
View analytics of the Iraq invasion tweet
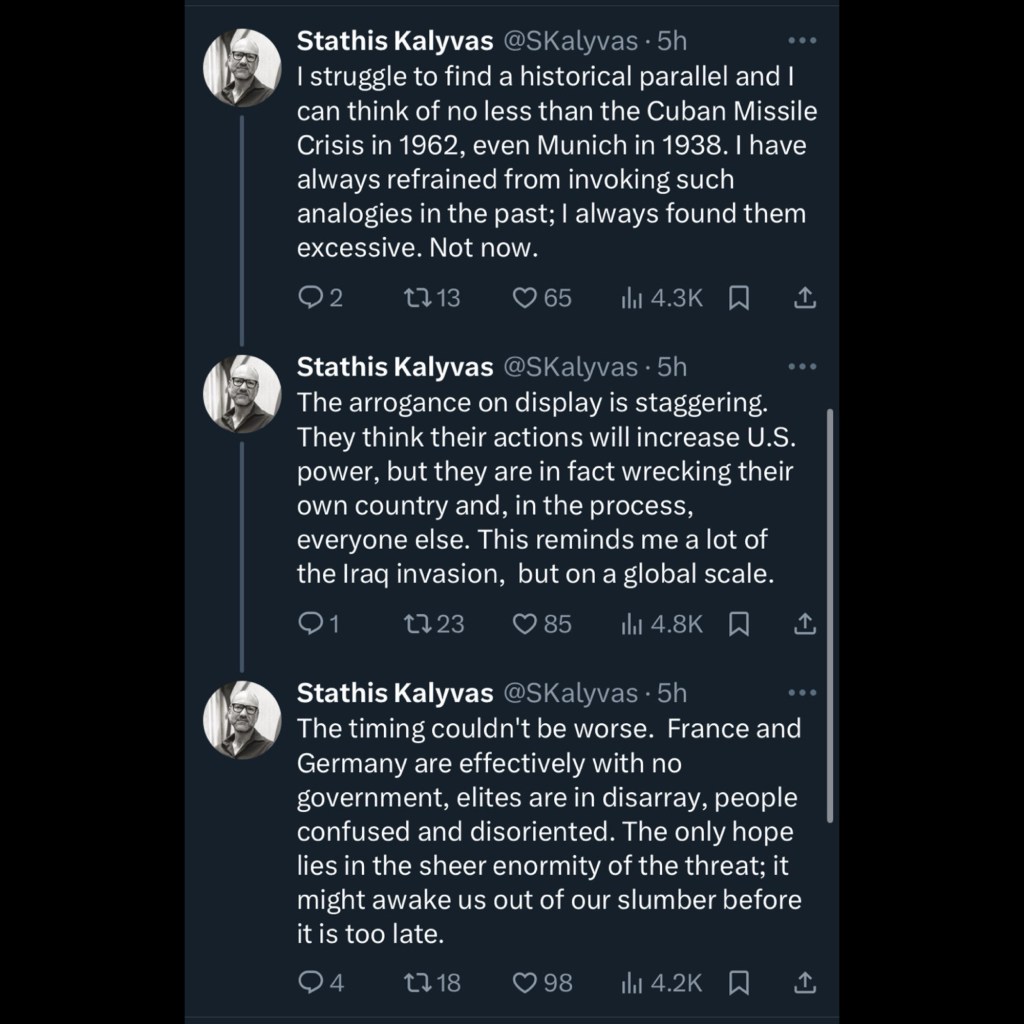click(632, 624)
